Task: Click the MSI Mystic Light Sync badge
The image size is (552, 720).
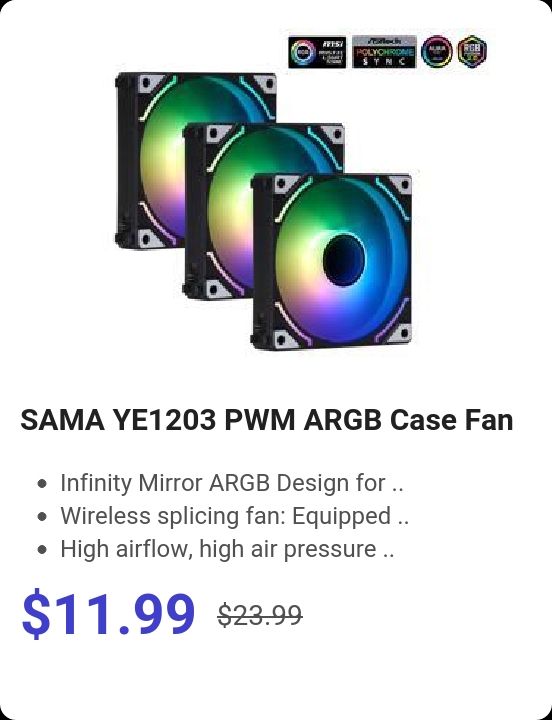Action: coord(317,52)
